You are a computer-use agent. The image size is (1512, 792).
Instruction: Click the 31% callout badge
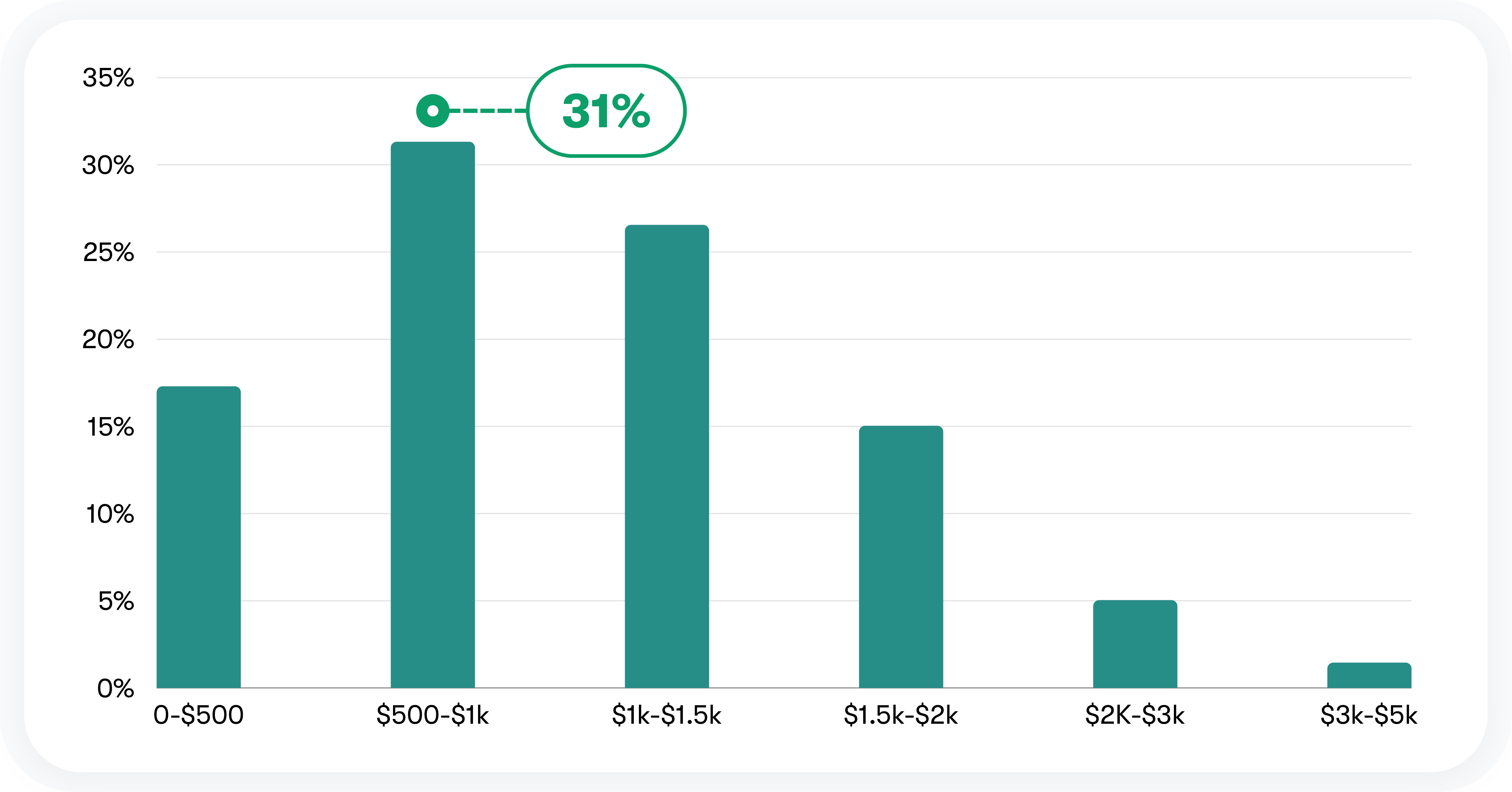click(x=606, y=111)
